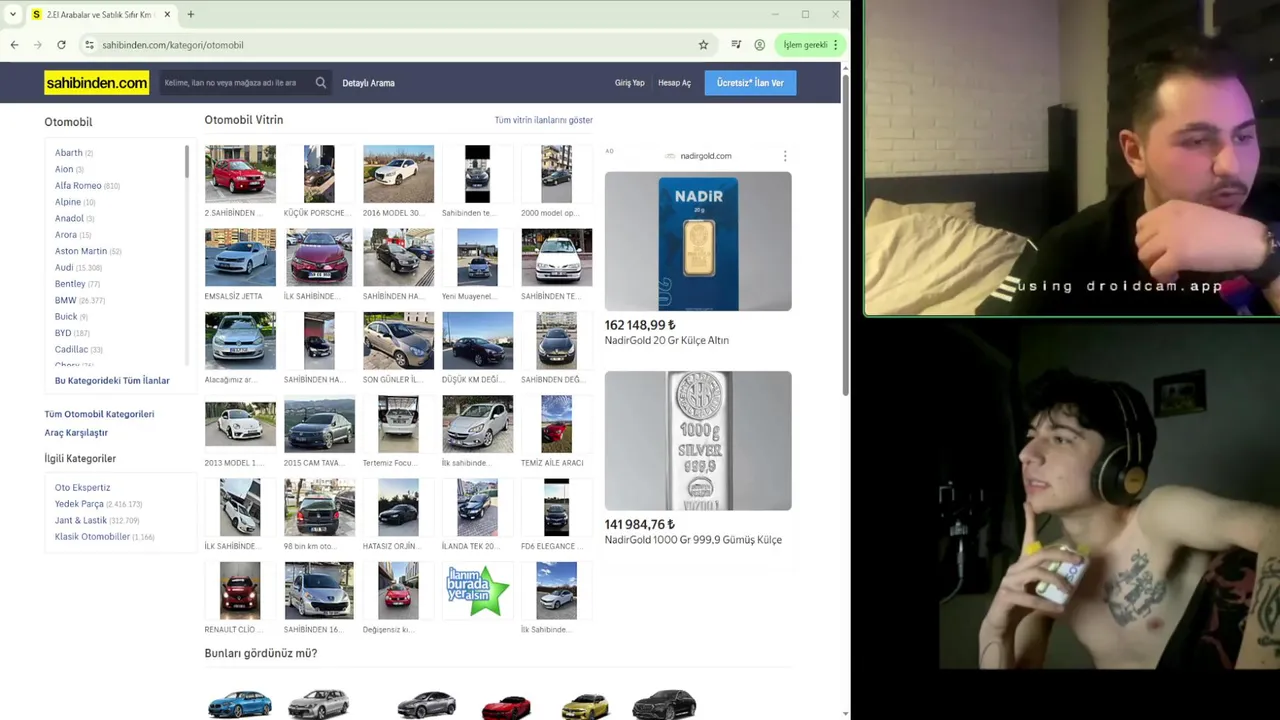Click Giriş Yap
The image size is (1280, 720).
[x=629, y=83]
